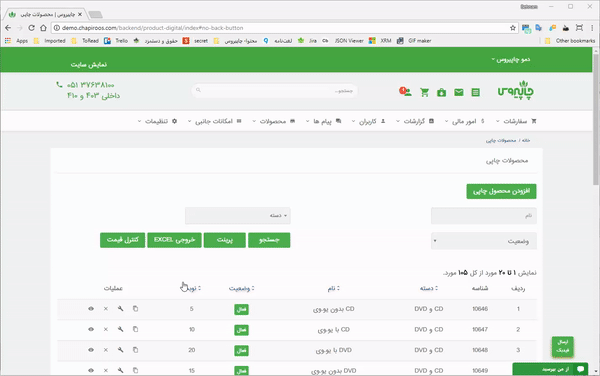Click the envelope messages icon in header
Screen dimensions: 600x376
458,92
